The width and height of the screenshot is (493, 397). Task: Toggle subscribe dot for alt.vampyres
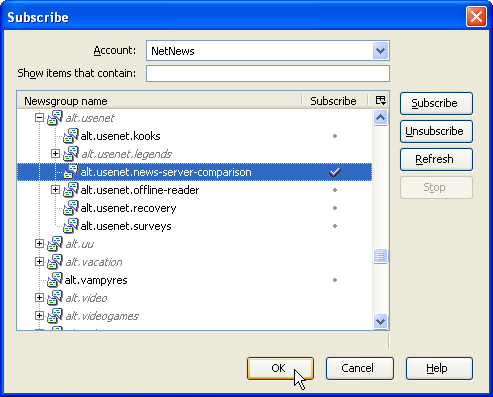[x=335, y=280]
